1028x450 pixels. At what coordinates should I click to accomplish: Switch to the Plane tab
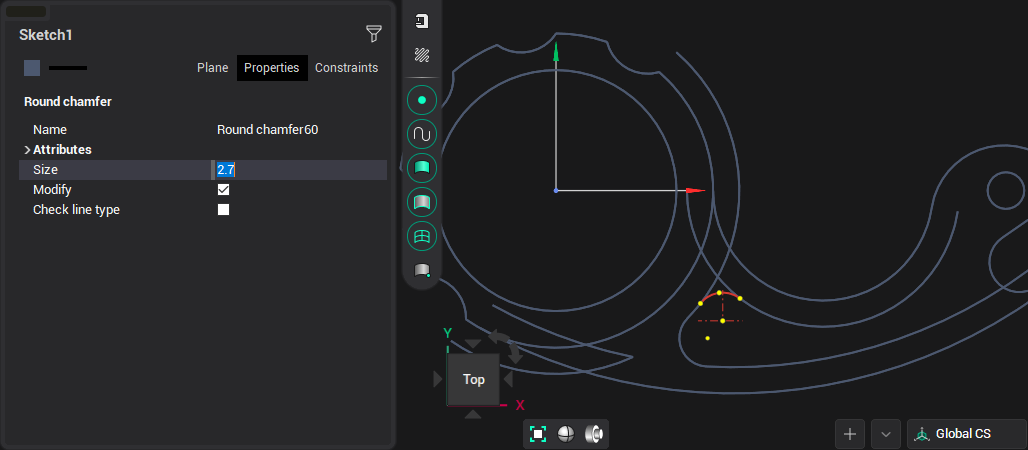pos(212,68)
